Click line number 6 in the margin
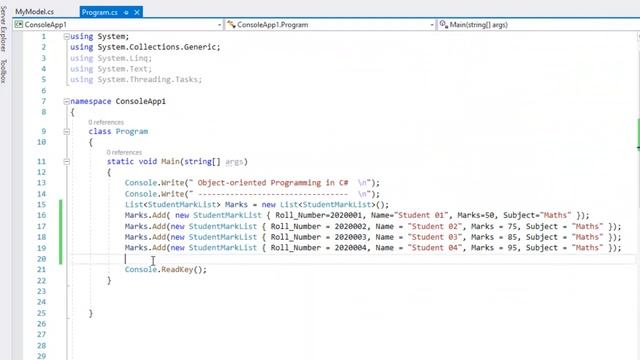Viewport: 640px width, 360px height. coord(44,90)
